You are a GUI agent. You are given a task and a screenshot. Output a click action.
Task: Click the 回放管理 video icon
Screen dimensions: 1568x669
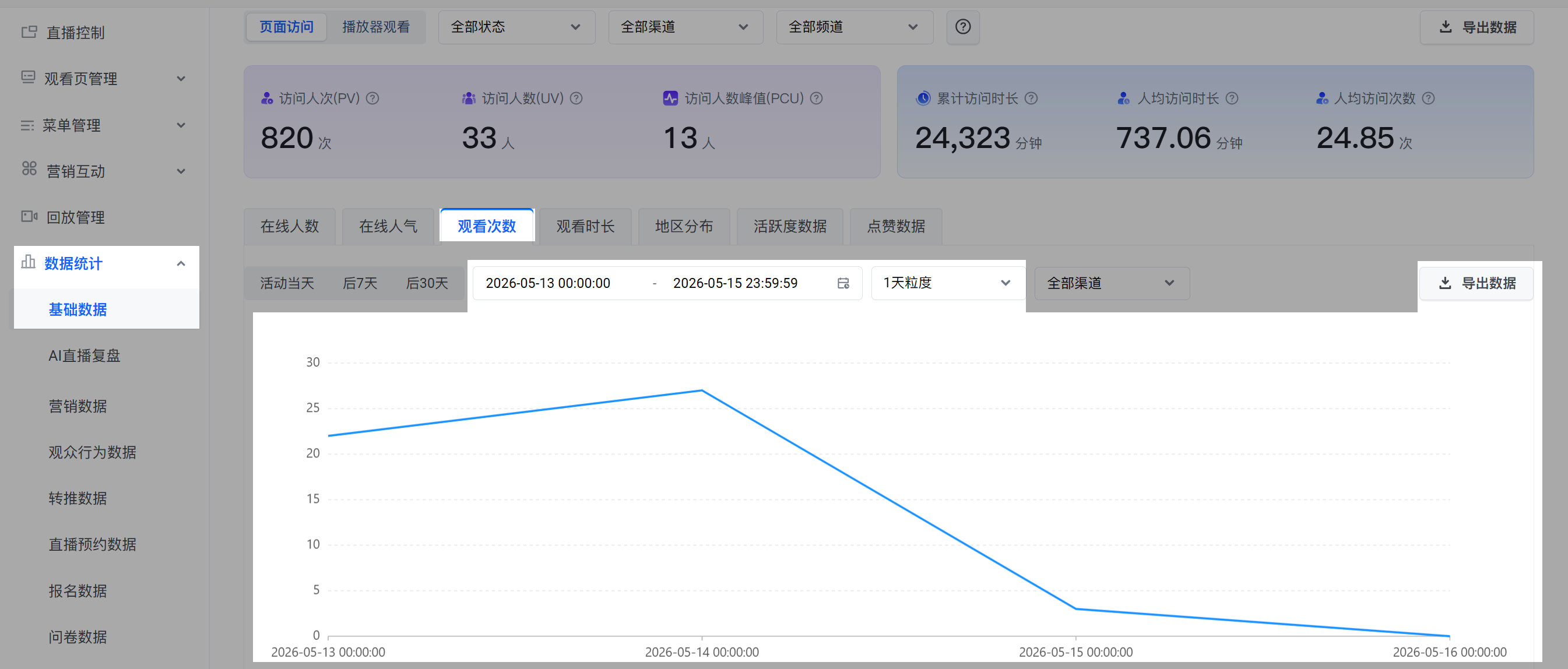click(29, 216)
